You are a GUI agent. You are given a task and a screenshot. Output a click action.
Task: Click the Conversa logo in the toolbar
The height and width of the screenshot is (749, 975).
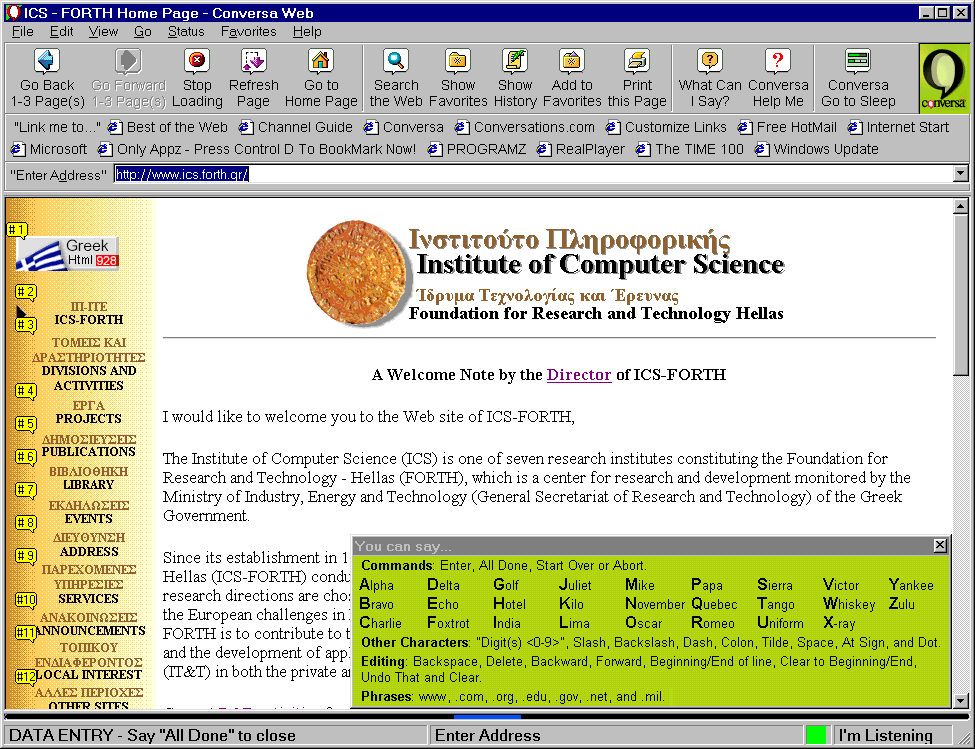click(943, 78)
